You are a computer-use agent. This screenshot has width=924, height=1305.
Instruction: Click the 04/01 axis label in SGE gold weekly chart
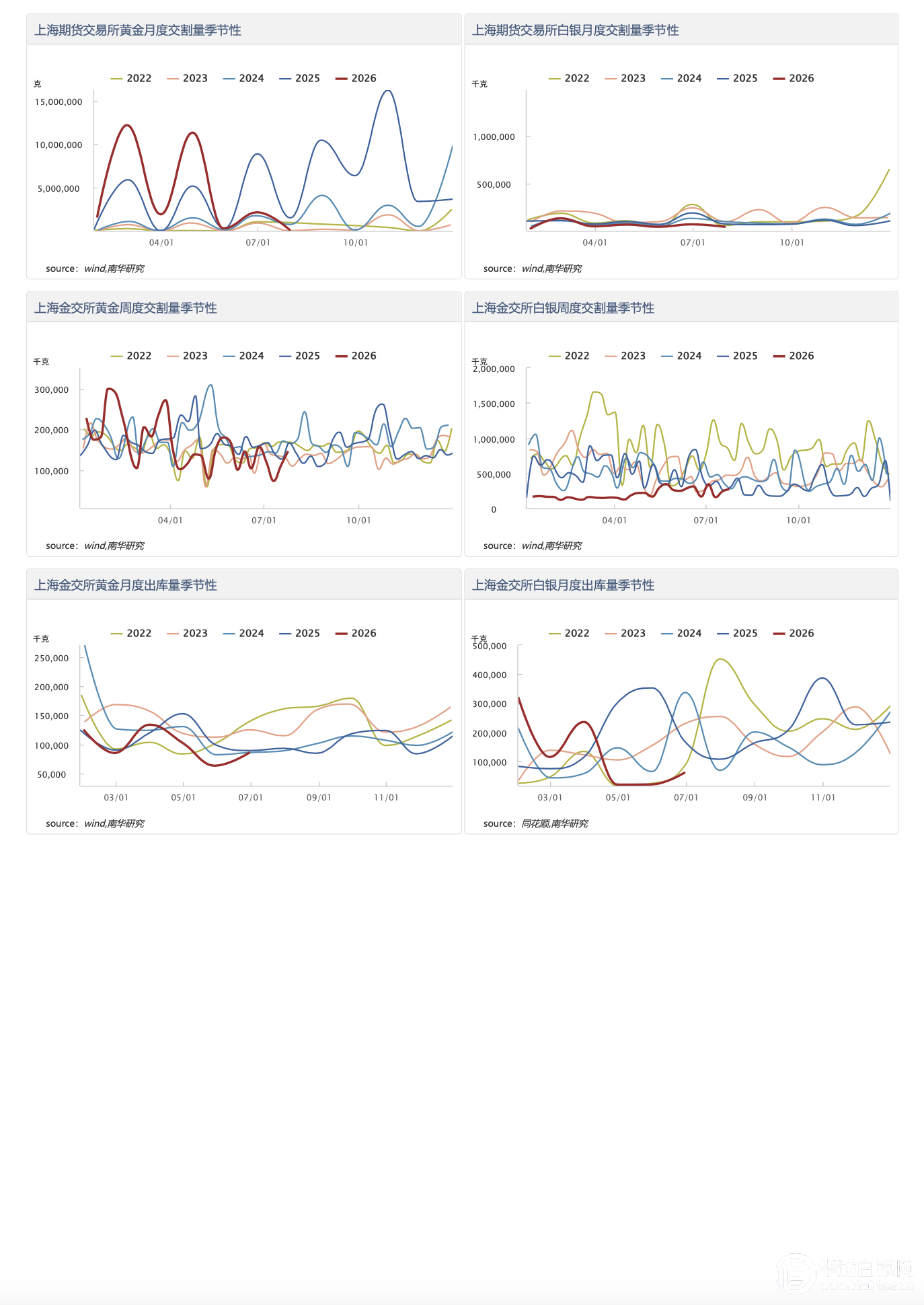pos(170,520)
